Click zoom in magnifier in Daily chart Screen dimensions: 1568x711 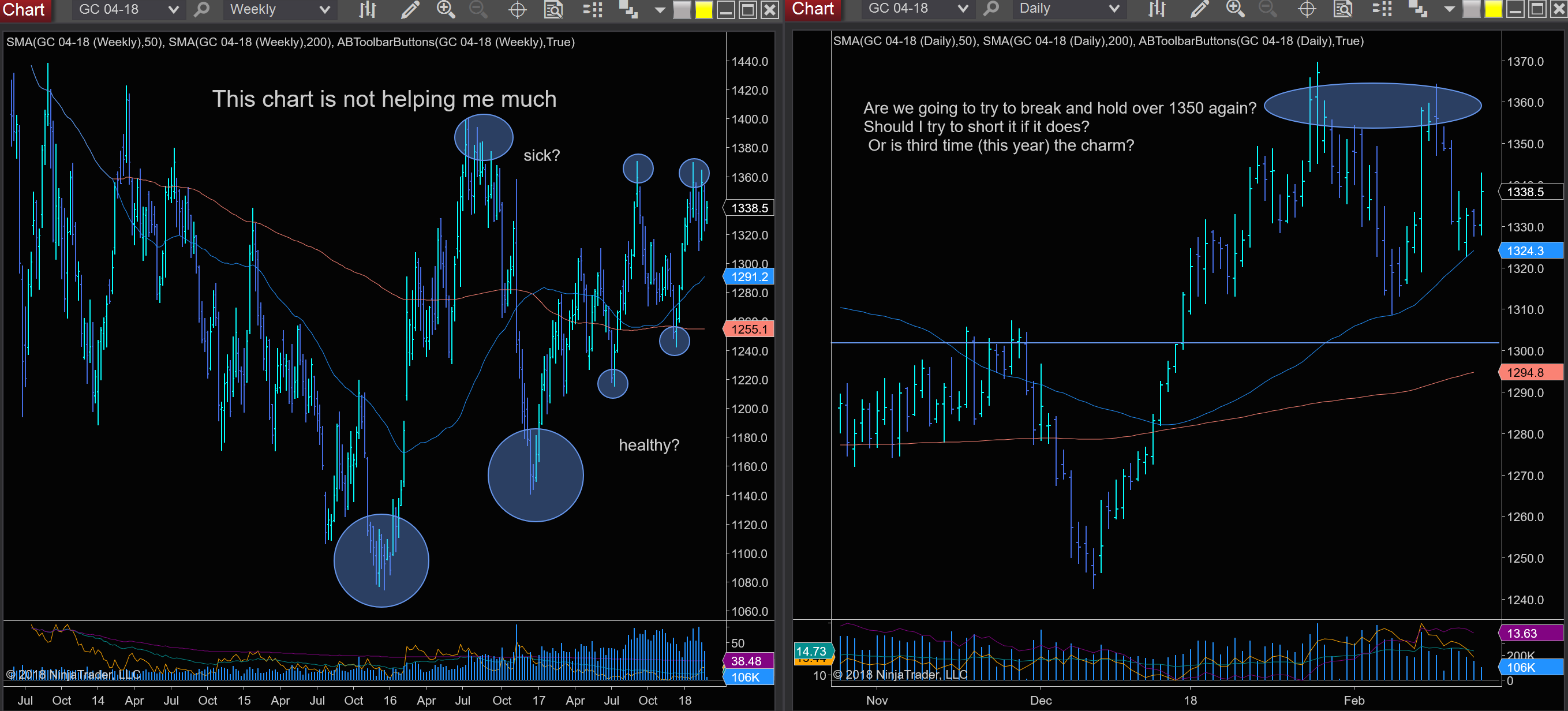tap(1235, 9)
